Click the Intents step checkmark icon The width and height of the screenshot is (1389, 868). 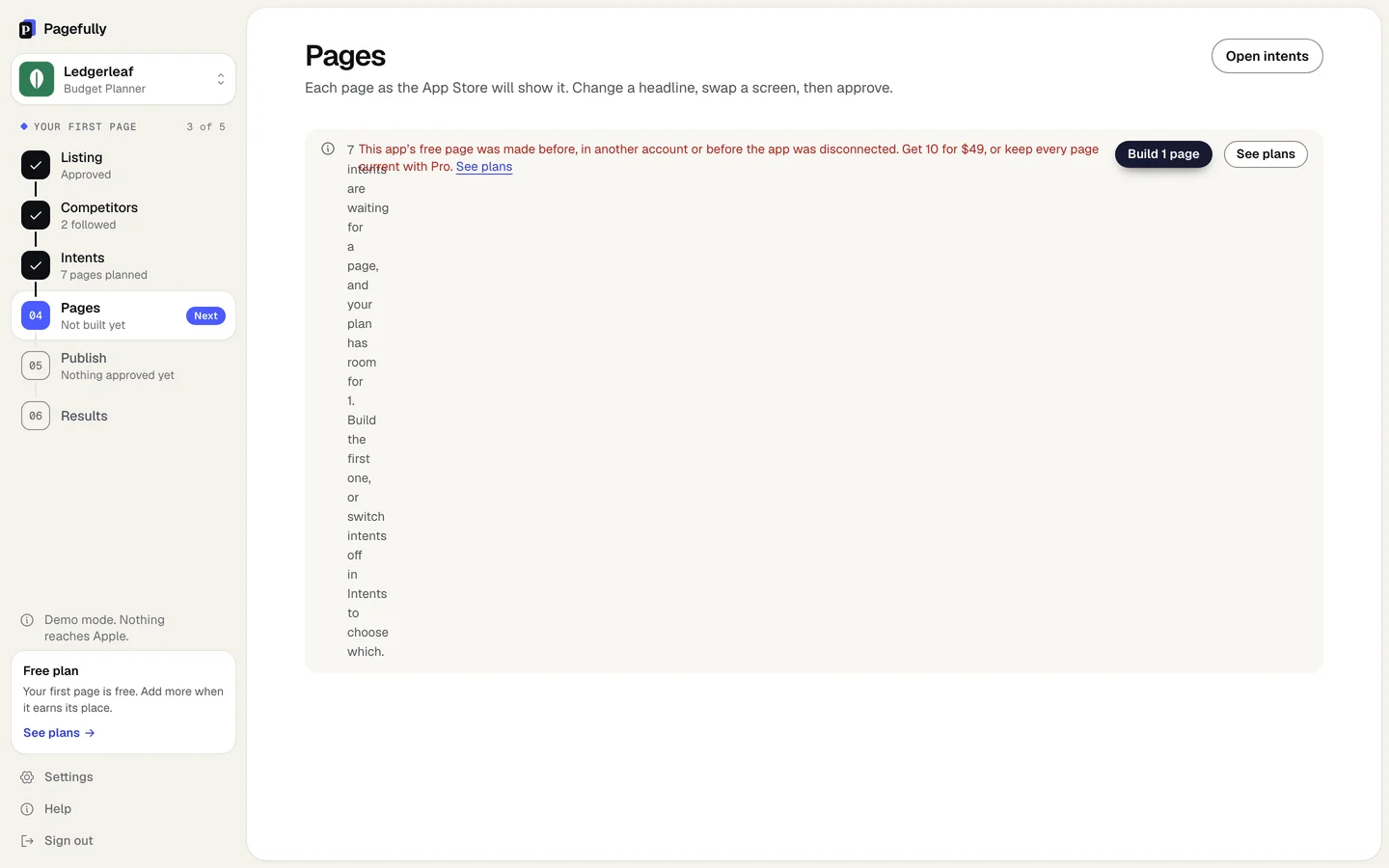[36, 265]
